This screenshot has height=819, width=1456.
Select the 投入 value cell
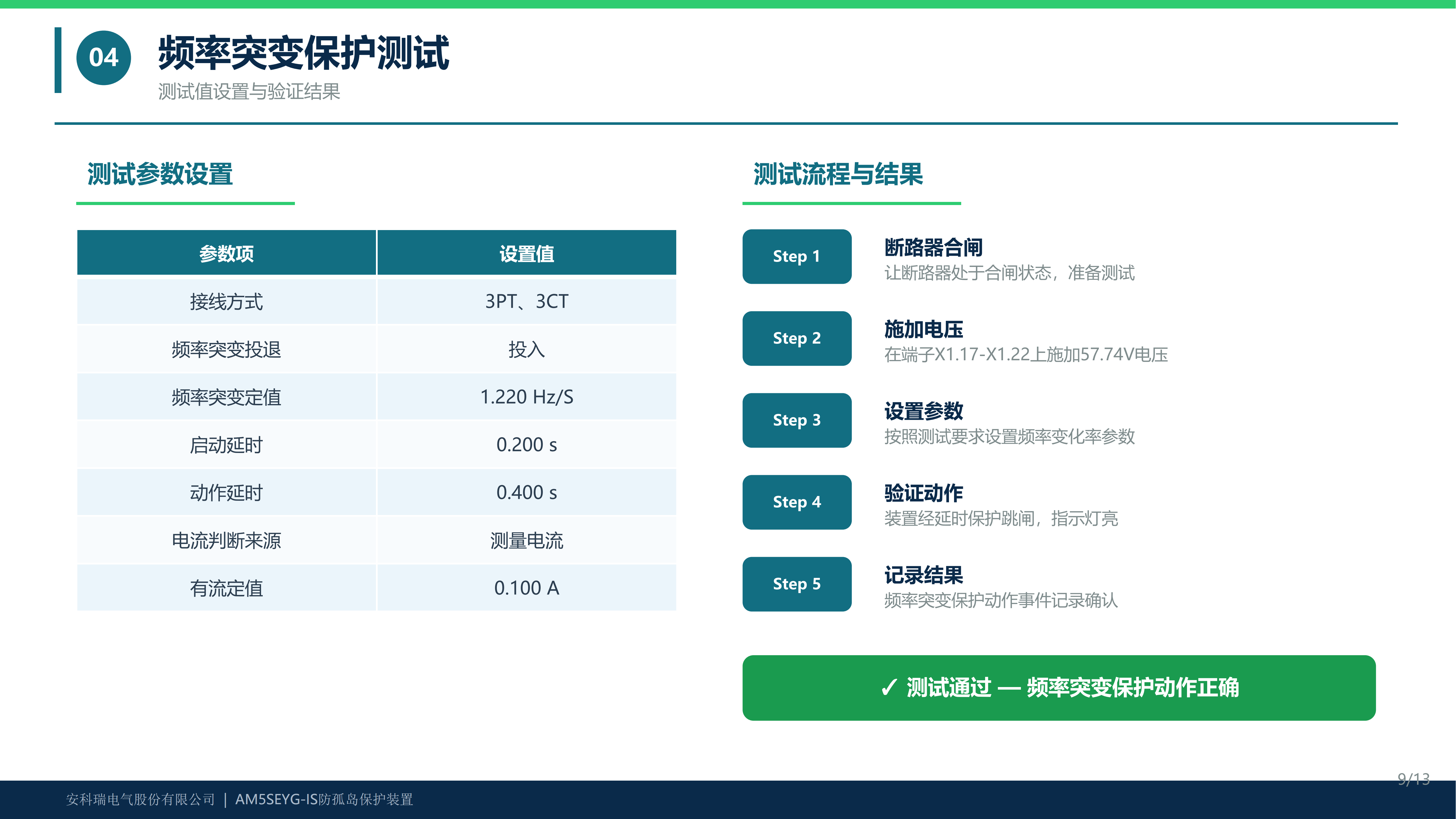point(527,349)
